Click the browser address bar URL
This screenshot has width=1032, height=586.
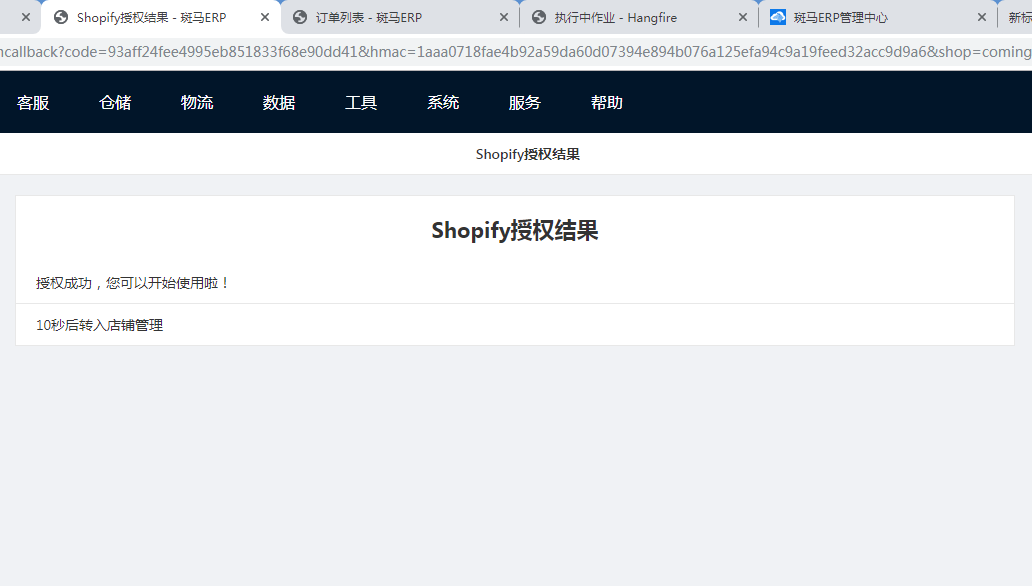500,52
